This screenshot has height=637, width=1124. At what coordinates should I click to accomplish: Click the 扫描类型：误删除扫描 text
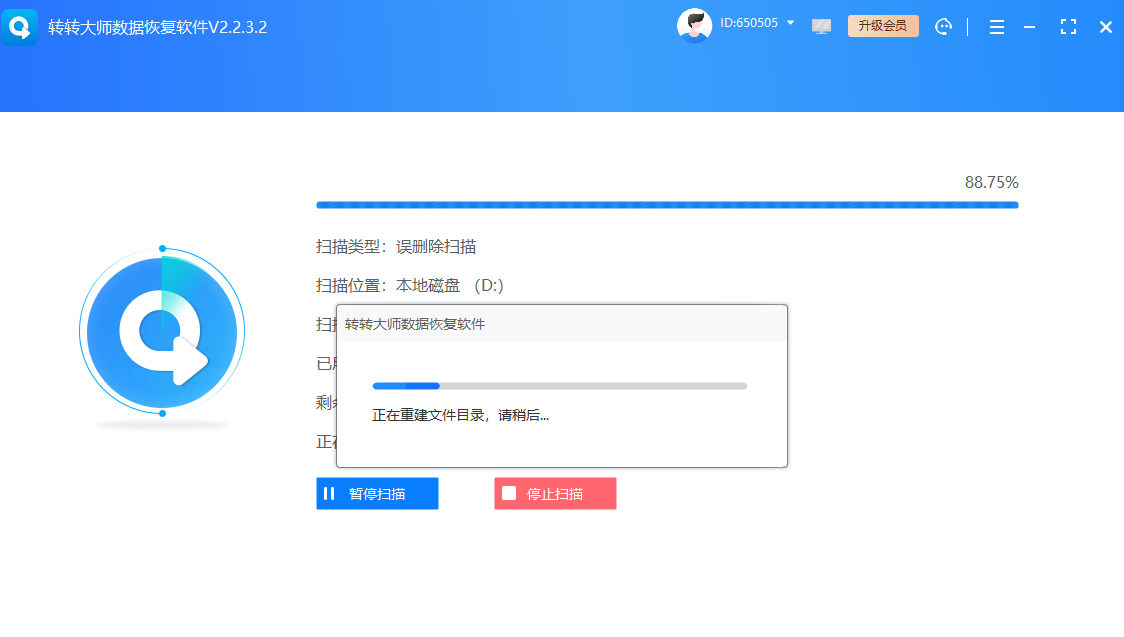click(x=396, y=247)
